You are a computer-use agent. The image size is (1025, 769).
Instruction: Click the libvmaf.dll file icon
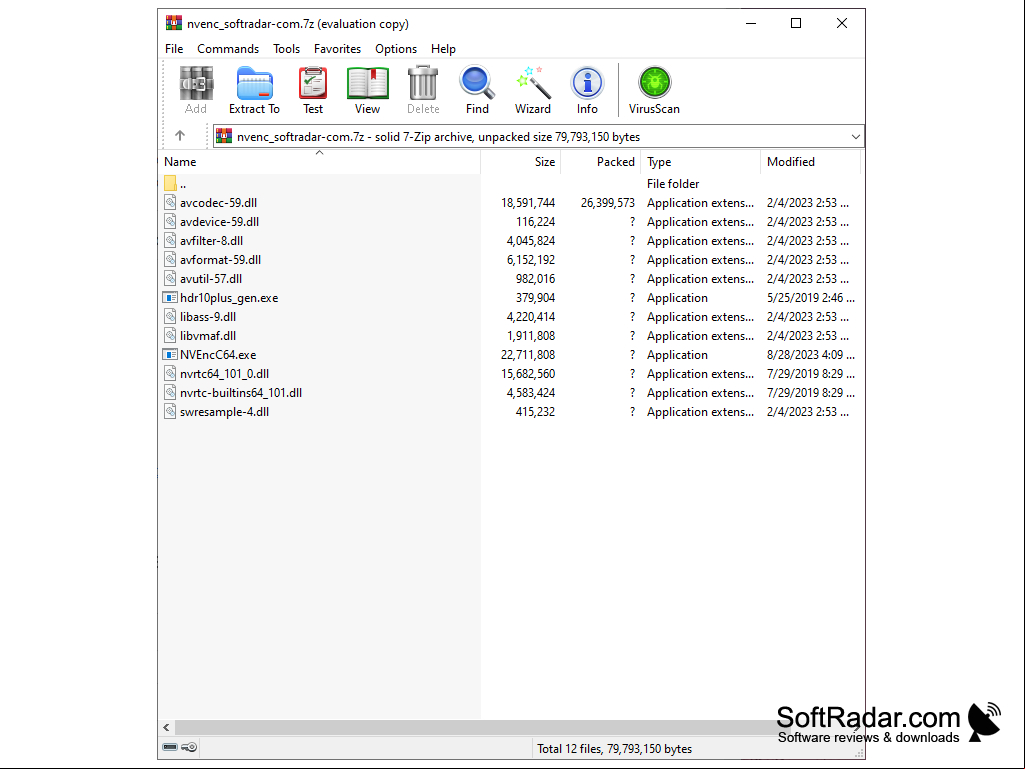coord(170,335)
